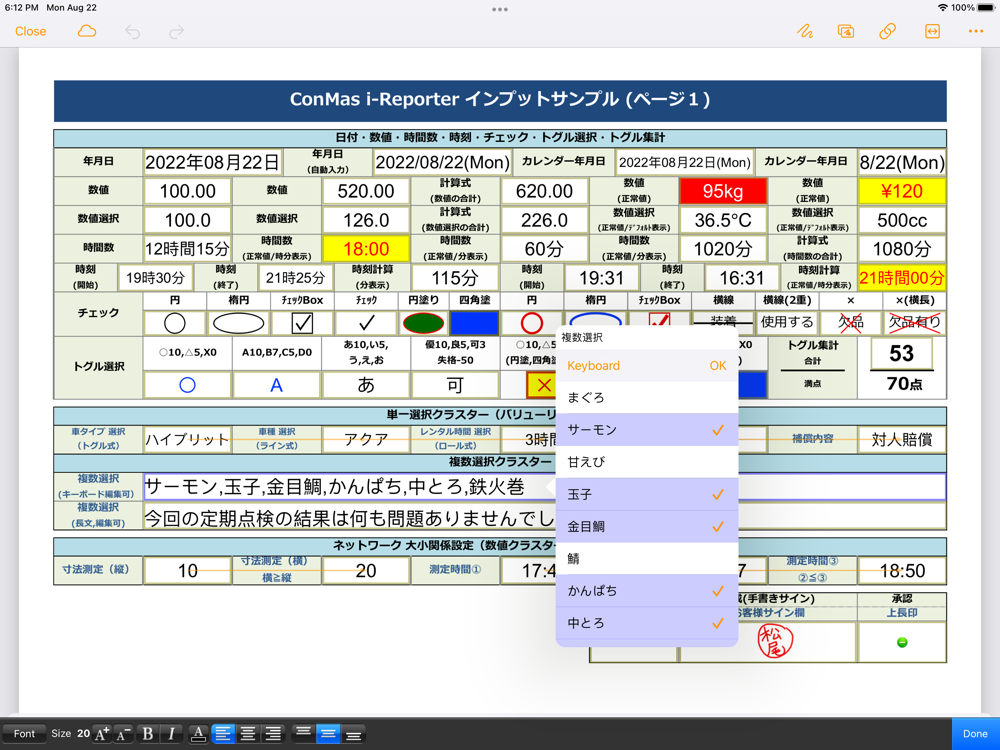Select 甘えび in the list
Viewport: 1000px width, 750px height.
[647, 462]
